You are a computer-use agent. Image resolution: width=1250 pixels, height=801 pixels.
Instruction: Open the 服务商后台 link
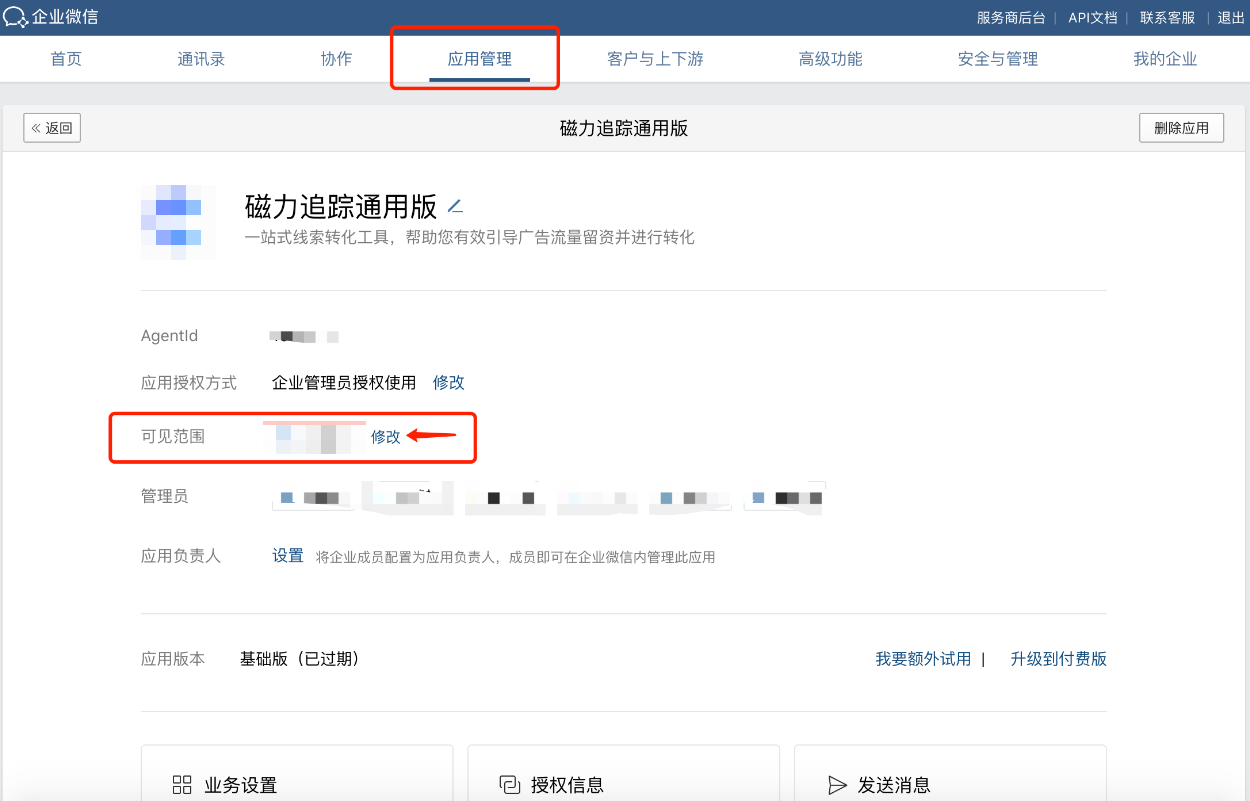(1011, 17)
